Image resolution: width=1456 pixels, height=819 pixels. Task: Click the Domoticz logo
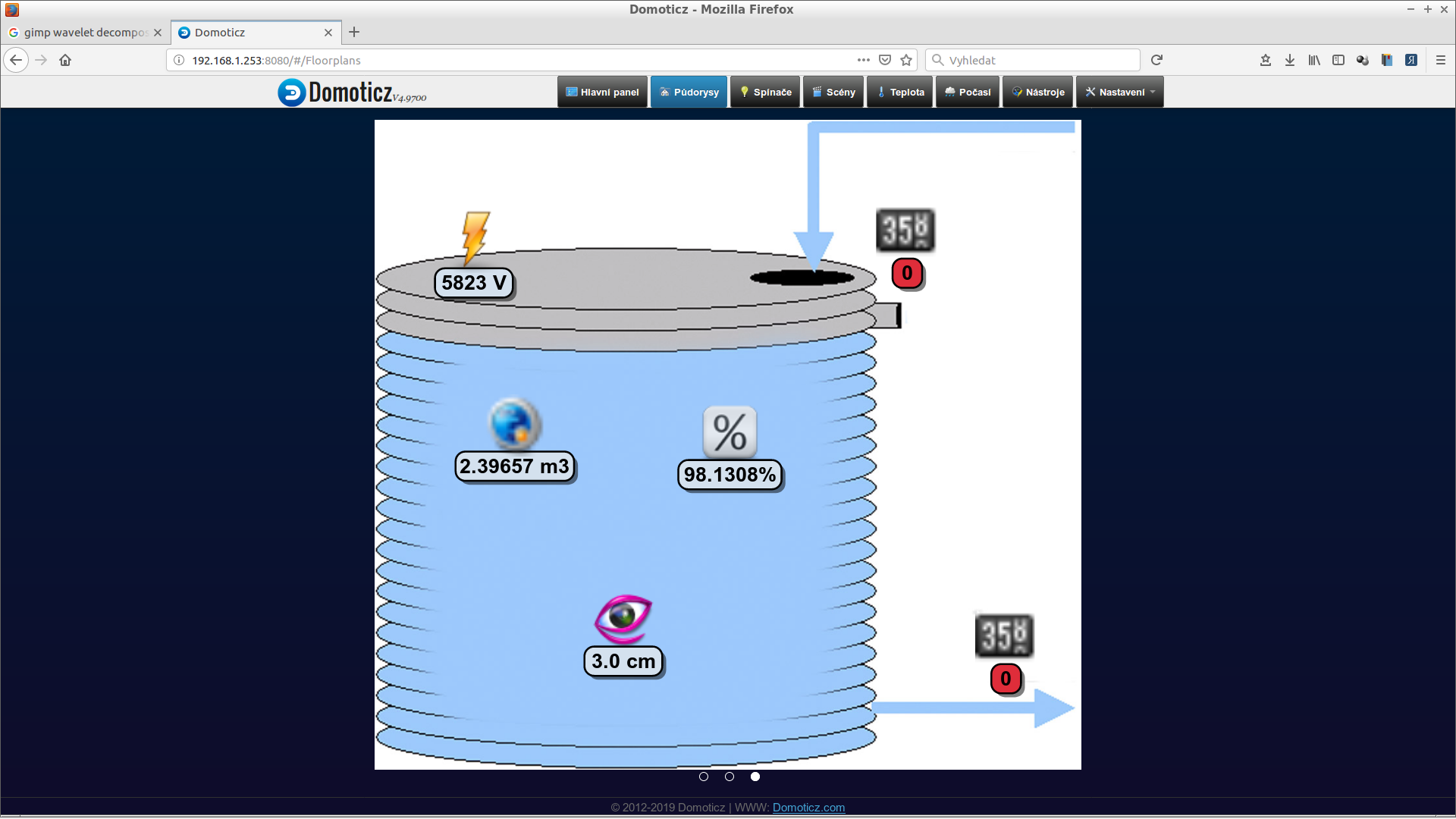pos(352,93)
